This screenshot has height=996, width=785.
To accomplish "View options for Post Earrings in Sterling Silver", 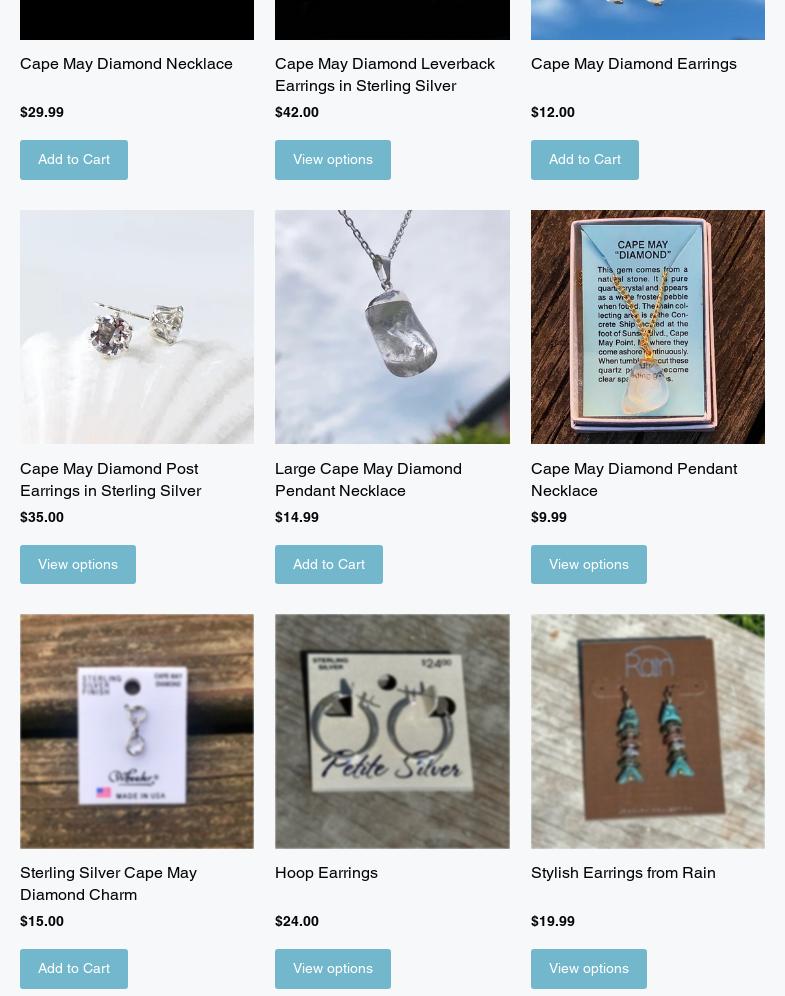I will pos(77,564).
